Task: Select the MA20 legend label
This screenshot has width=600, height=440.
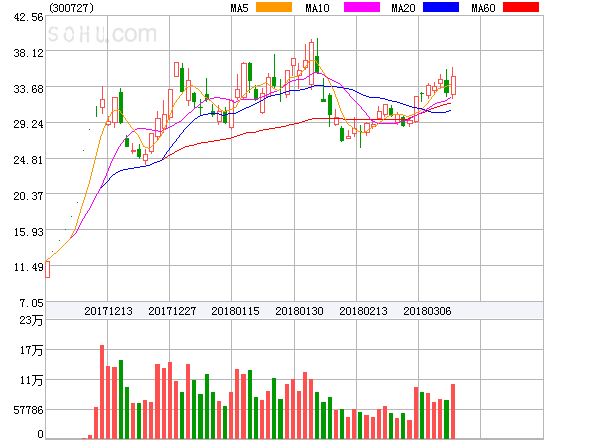Action: coord(403,8)
